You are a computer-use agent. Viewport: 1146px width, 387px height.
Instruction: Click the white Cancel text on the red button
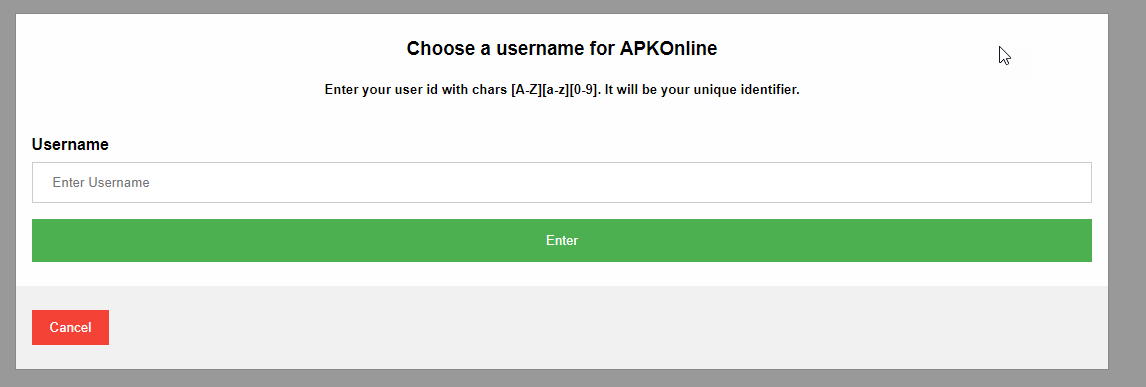(x=70, y=327)
